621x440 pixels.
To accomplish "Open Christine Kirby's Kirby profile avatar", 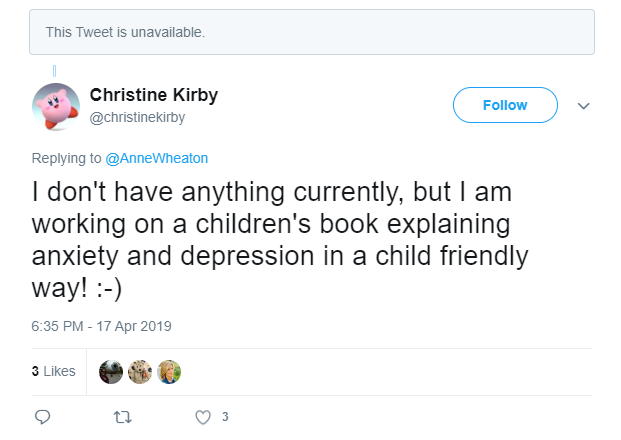I will [x=56, y=107].
